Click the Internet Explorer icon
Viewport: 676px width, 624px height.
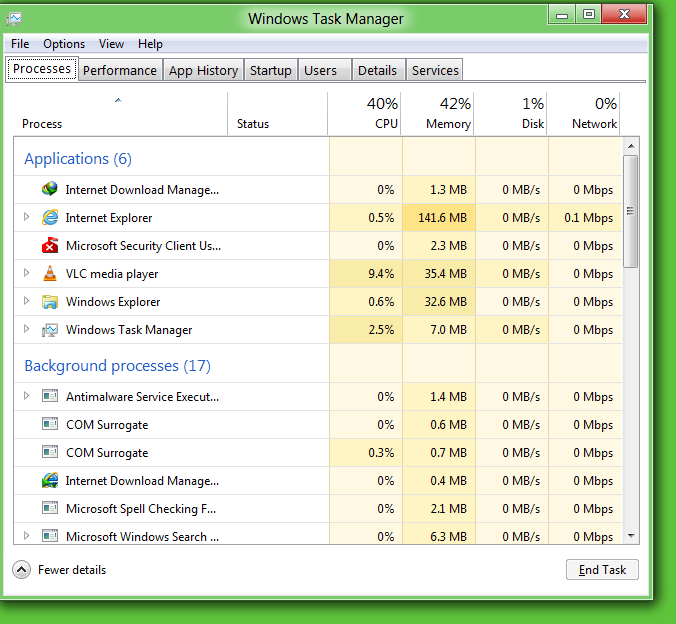pos(50,217)
